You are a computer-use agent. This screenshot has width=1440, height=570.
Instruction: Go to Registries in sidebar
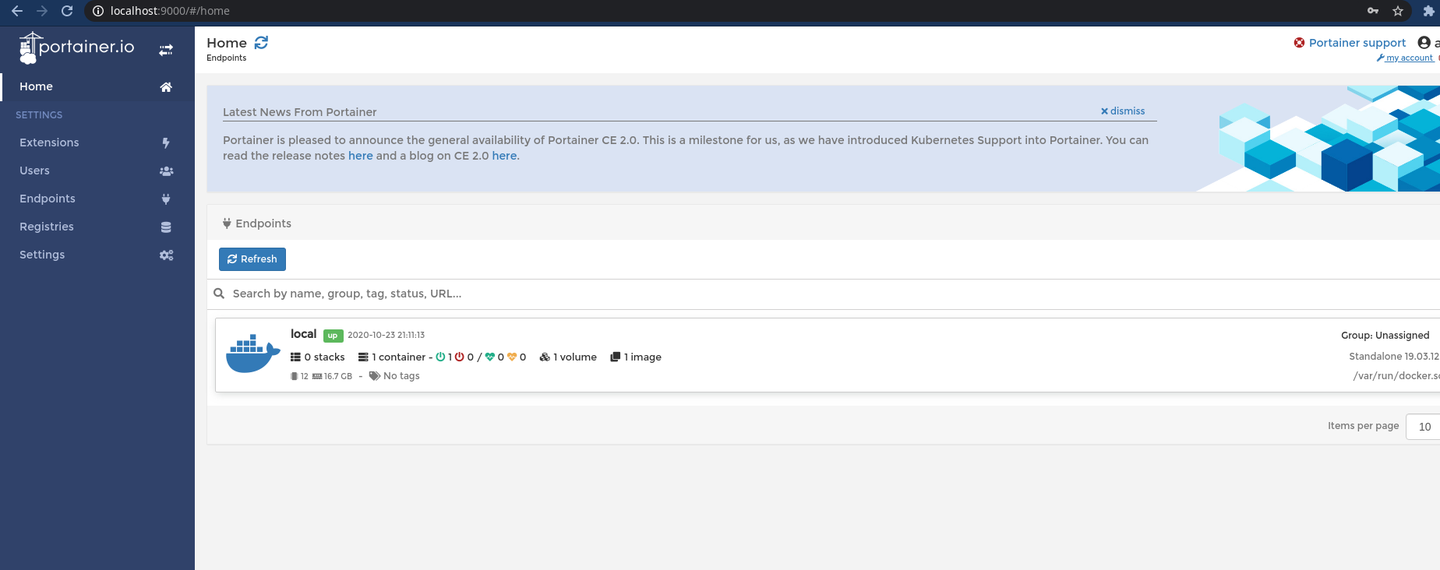click(46, 227)
